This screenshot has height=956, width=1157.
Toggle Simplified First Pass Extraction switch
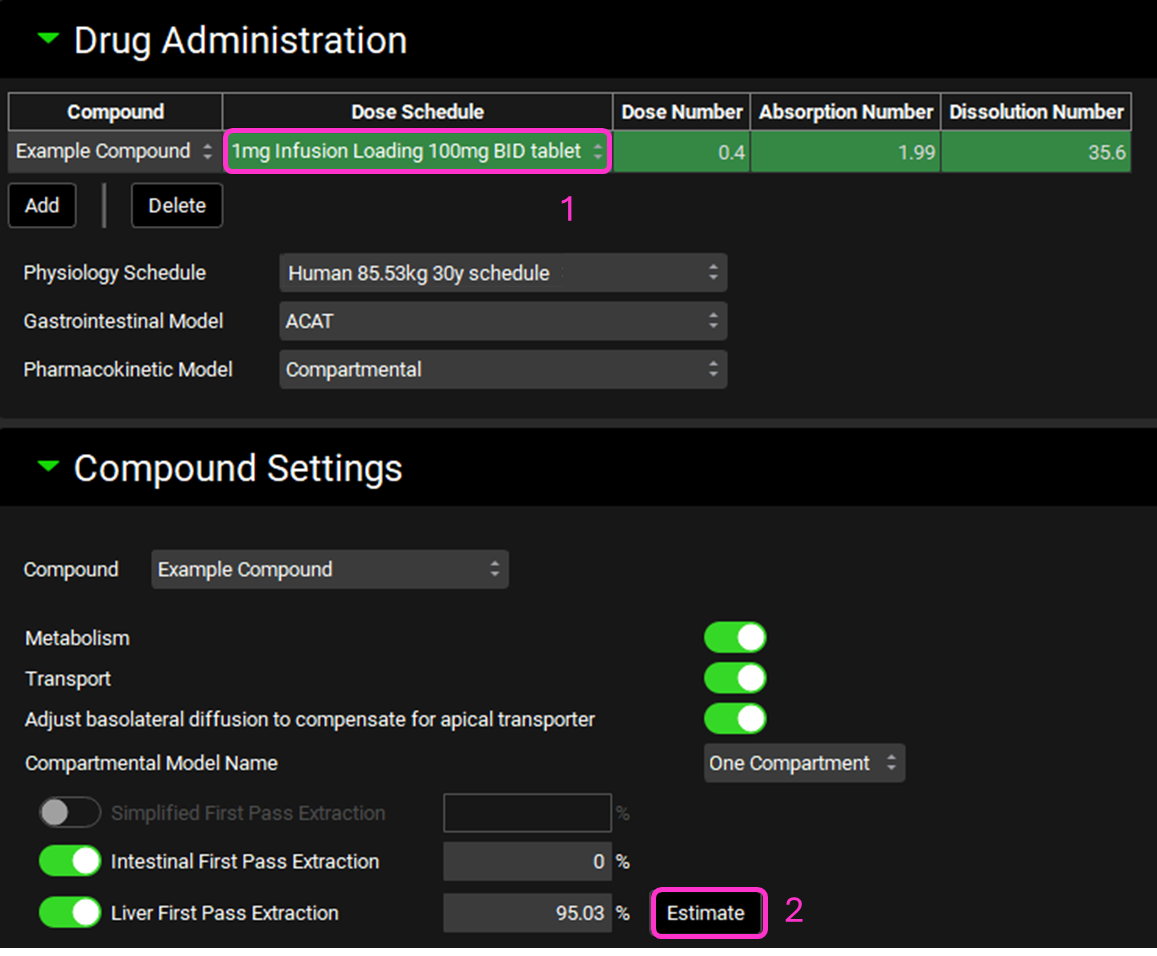click(70, 813)
